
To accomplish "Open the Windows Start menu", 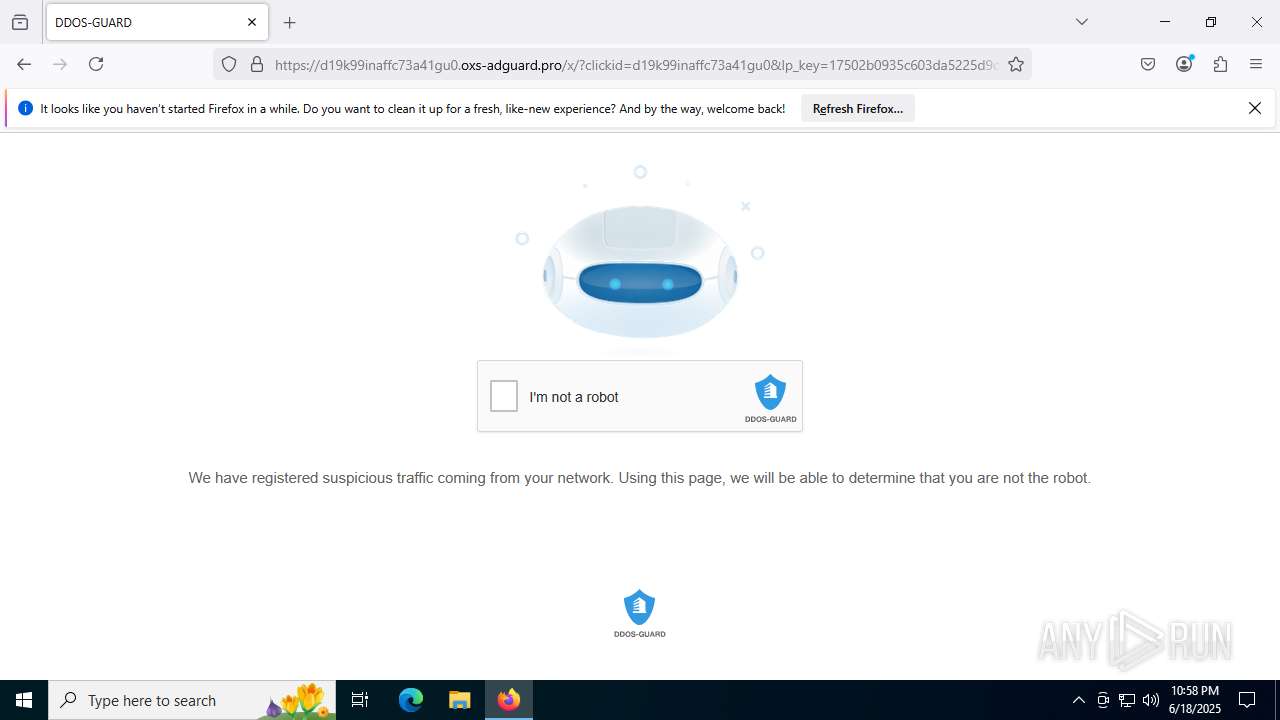I will tap(24, 700).
